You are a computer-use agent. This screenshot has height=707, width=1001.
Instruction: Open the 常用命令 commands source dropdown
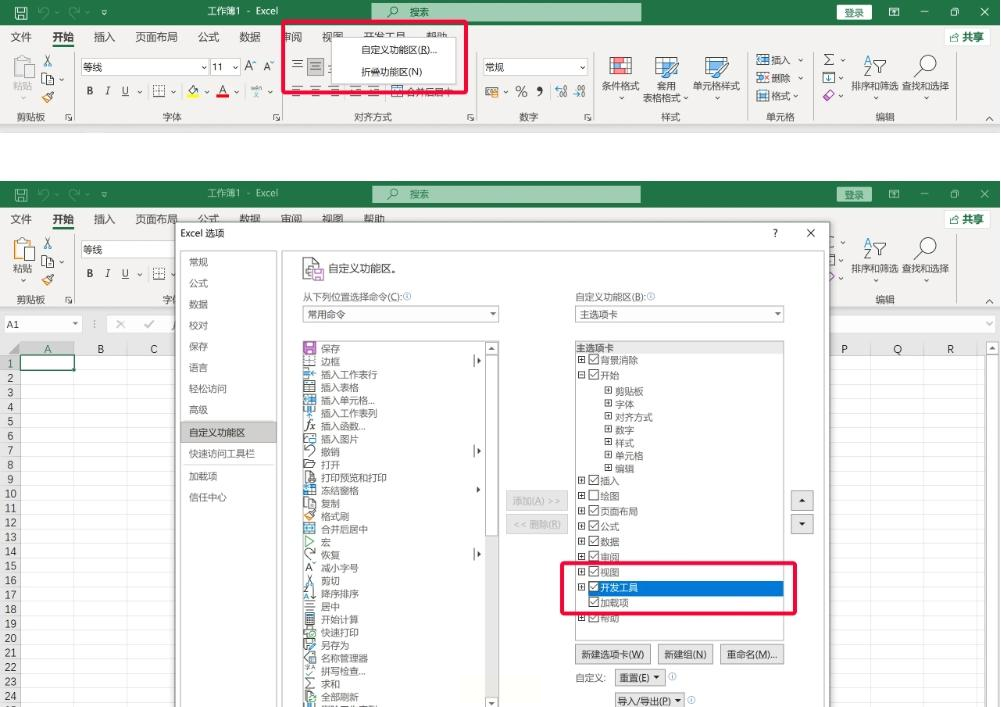click(x=400, y=314)
